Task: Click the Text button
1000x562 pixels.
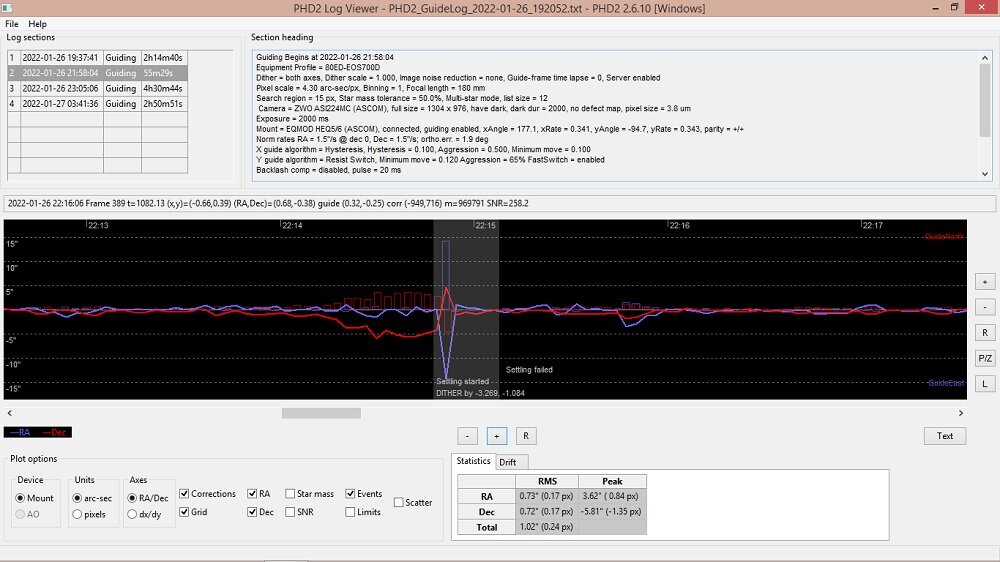Action: [945, 436]
